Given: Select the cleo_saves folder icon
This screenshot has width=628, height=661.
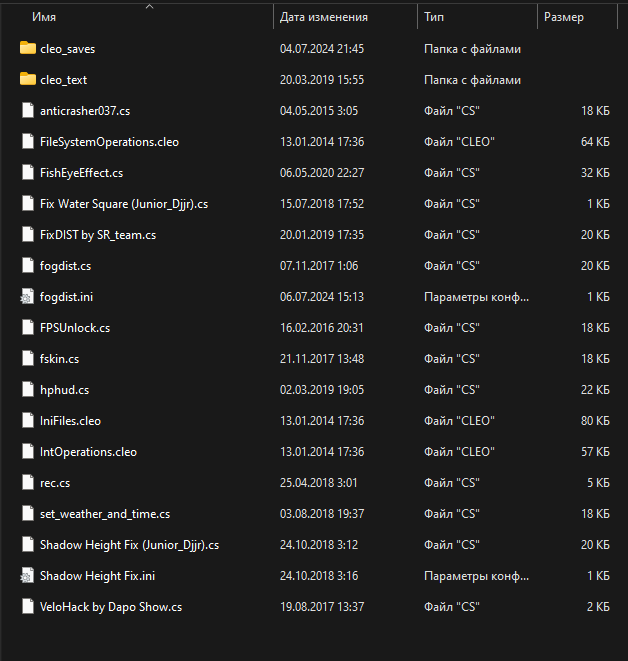Looking at the screenshot, I should click(x=28, y=48).
